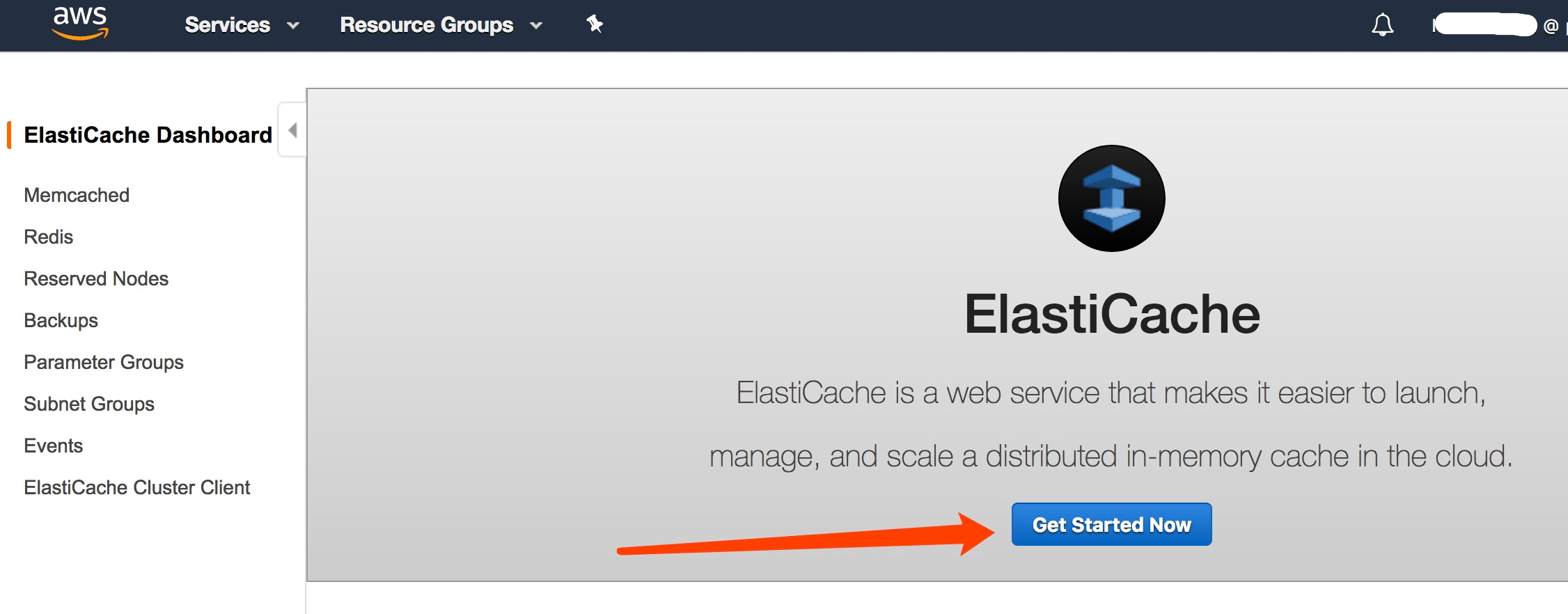Open the notifications bell
The width and height of the screenshot is (1568, 614).
(1383, 24)
